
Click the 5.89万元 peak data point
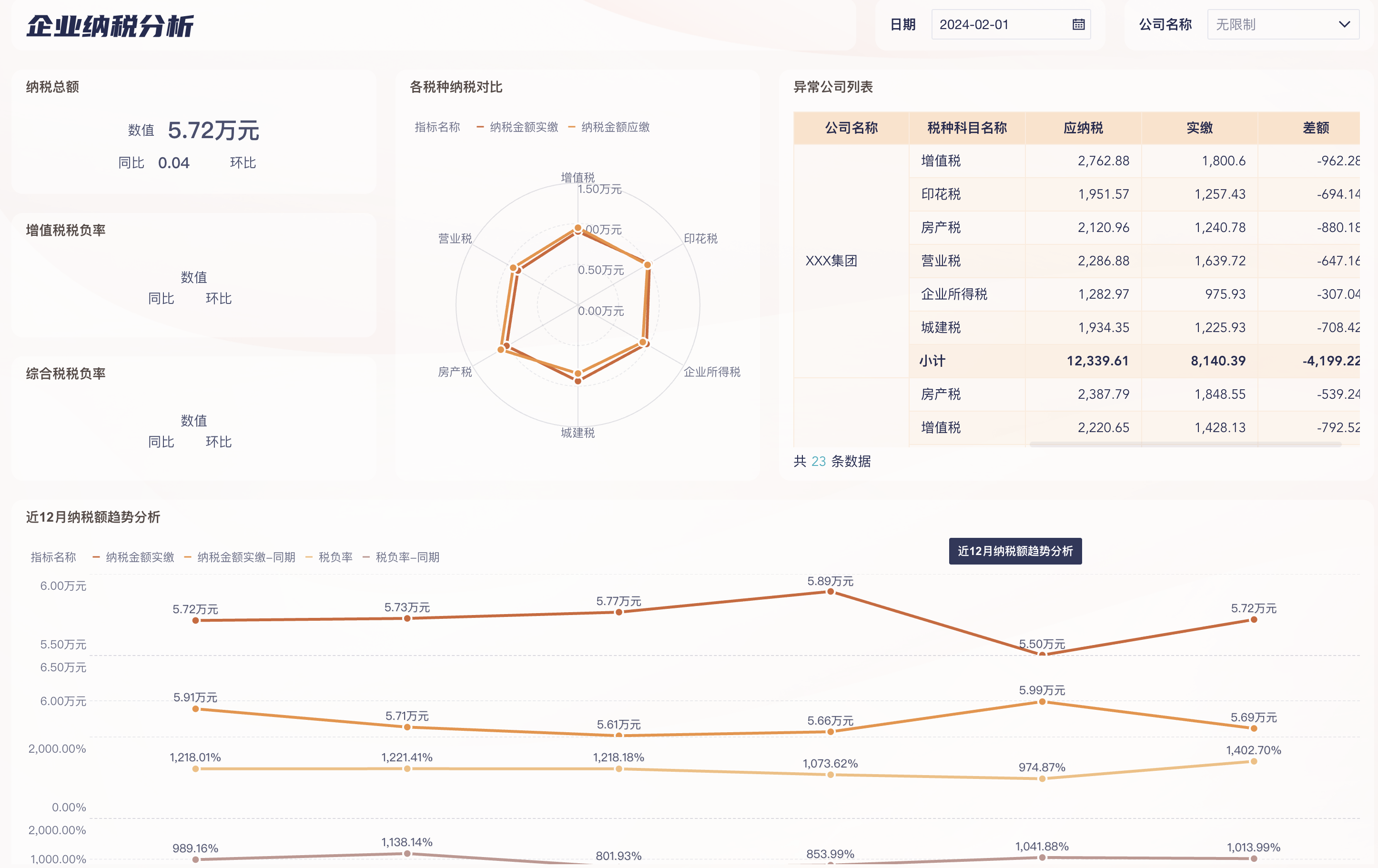[831, 592]
